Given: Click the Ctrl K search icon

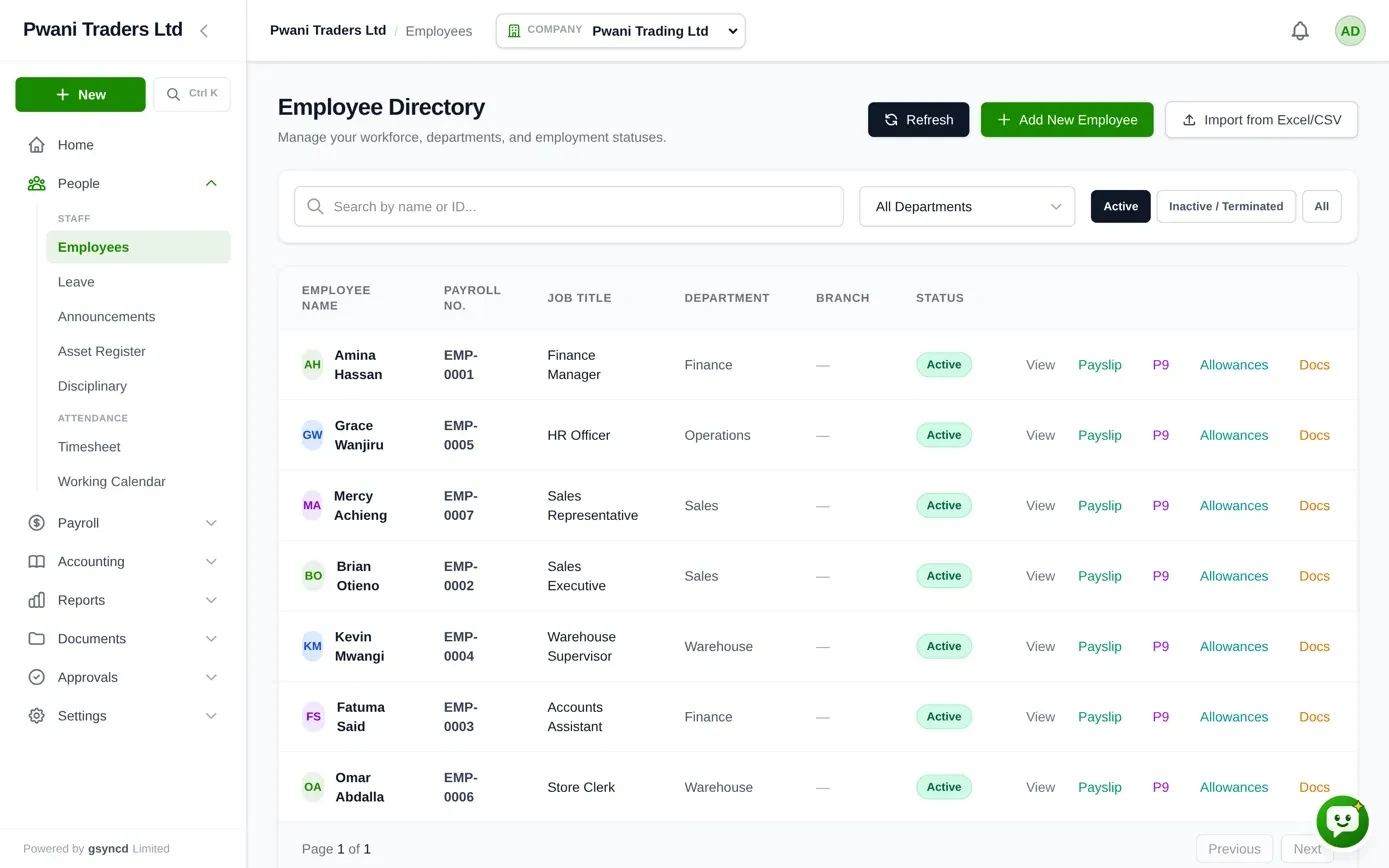Looking at the screenshot, I should [173, 94].
